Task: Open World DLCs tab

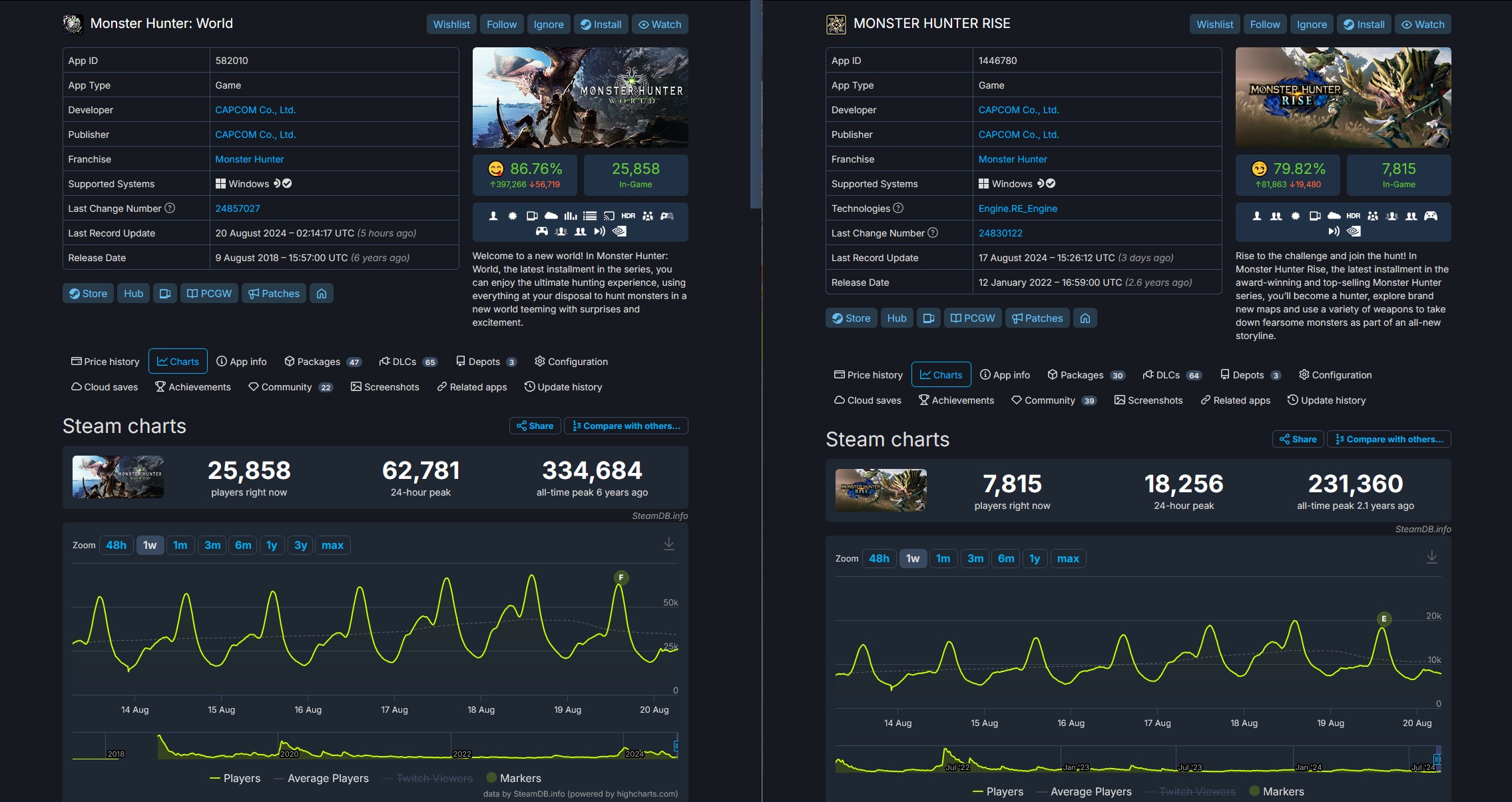Action: click(x=407, y=361)
